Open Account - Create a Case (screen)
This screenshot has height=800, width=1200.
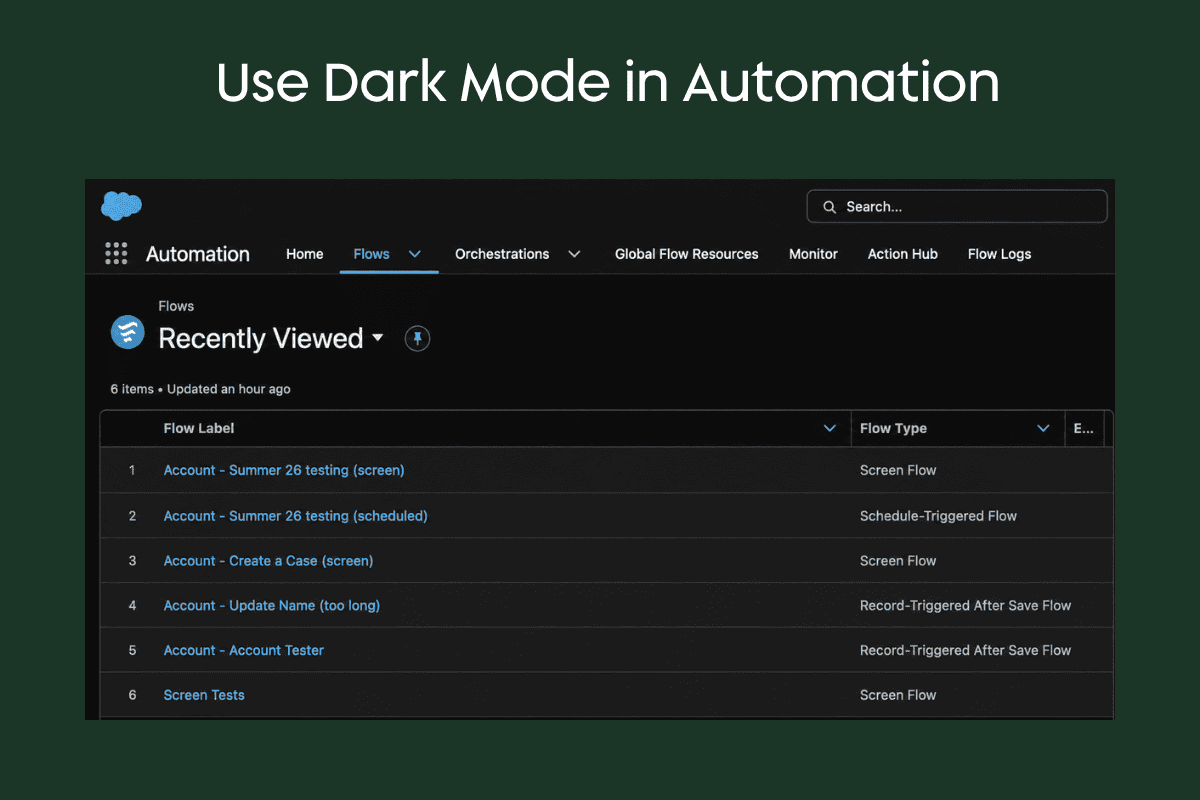268,561
